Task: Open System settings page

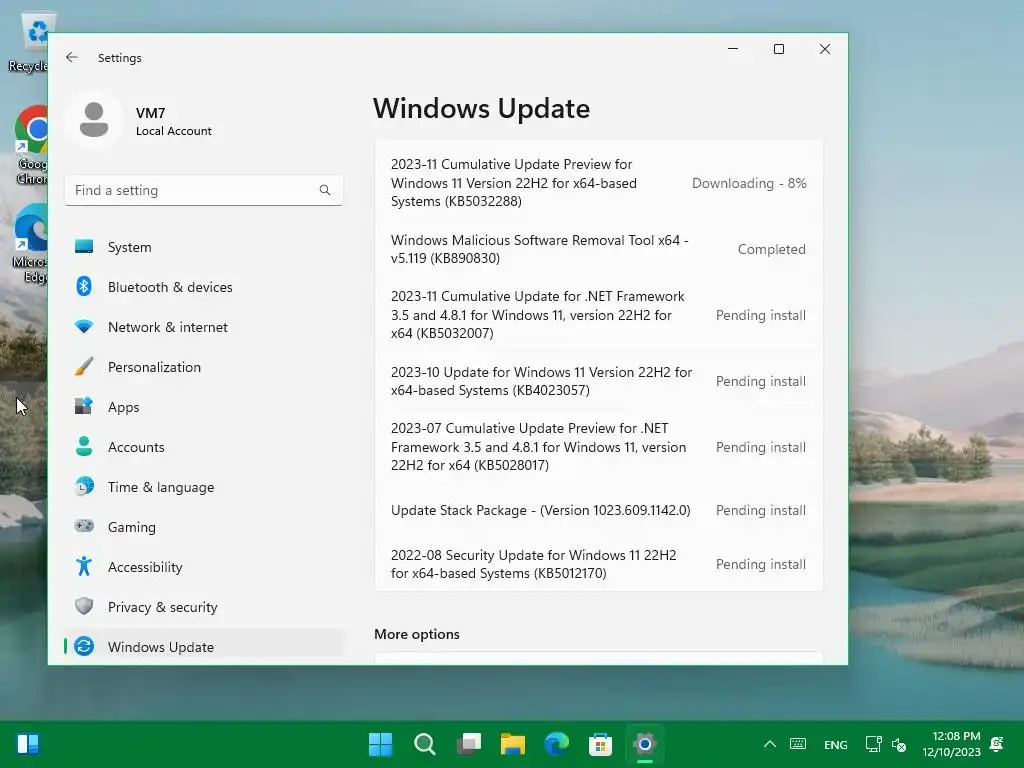Action: click(x=204, y=247)
